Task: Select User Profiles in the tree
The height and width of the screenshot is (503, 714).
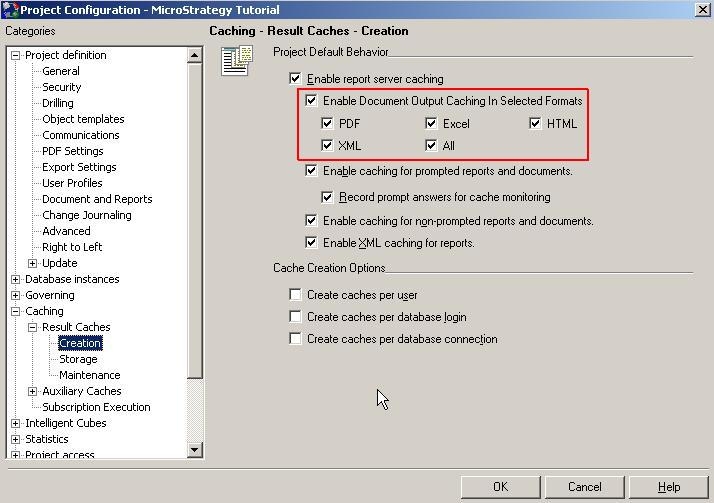Action: (72, 183)
